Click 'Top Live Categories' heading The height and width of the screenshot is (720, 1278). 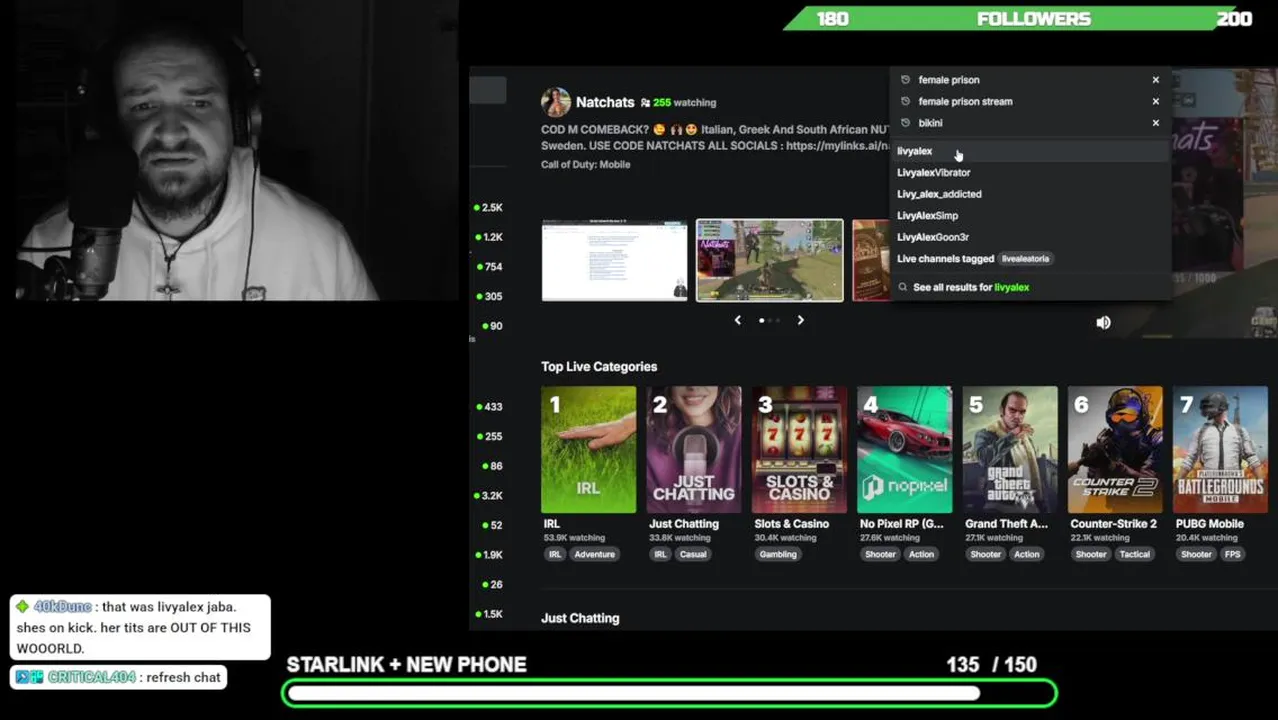pos(599,366)
